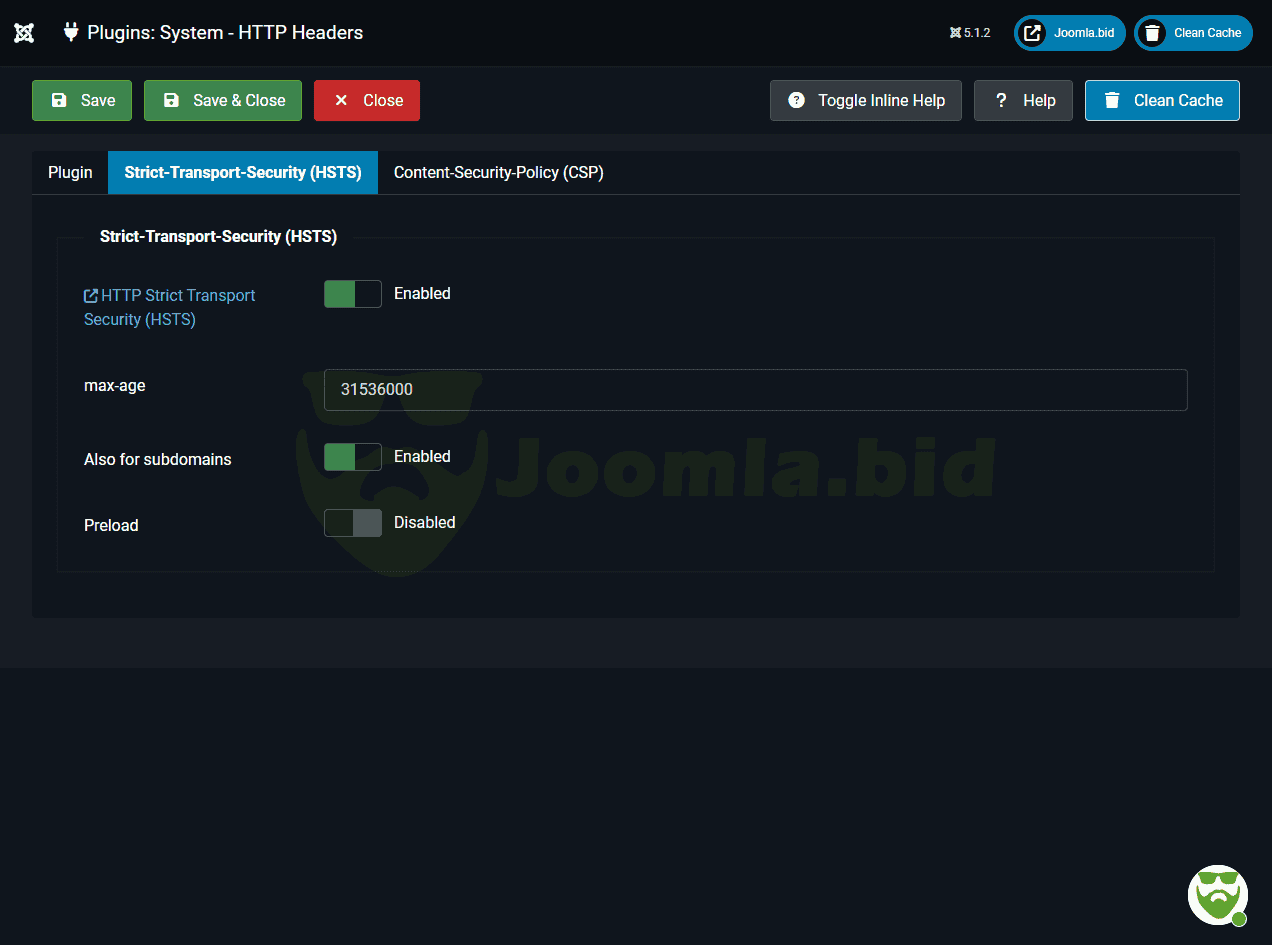Click the plug icon beside Plugins title
Image resolution: width=1272 pixels, height=945 pixels.
tap(71, 32)
